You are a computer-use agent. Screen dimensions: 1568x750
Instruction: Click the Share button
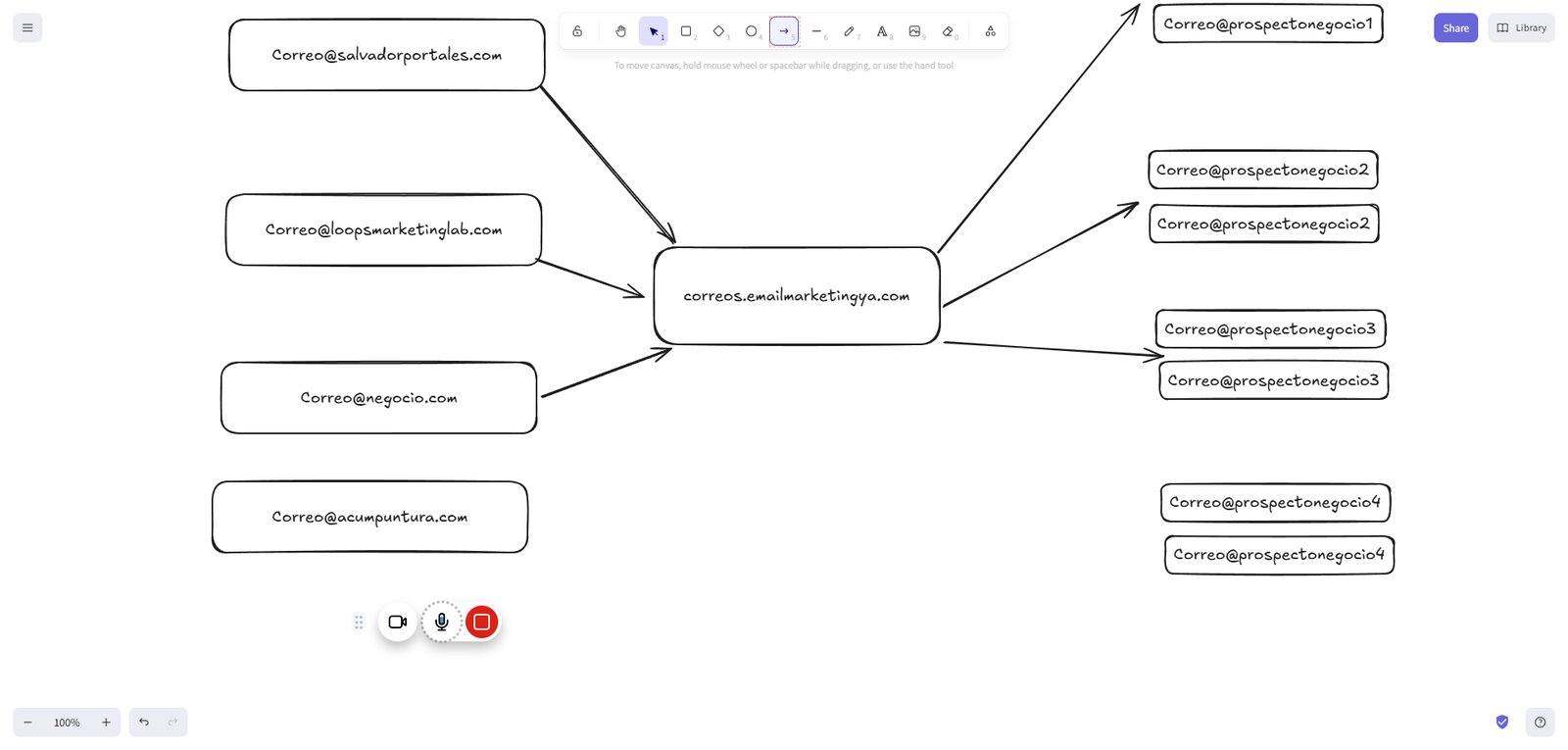pyautogui.click(x=1455, y=27)
